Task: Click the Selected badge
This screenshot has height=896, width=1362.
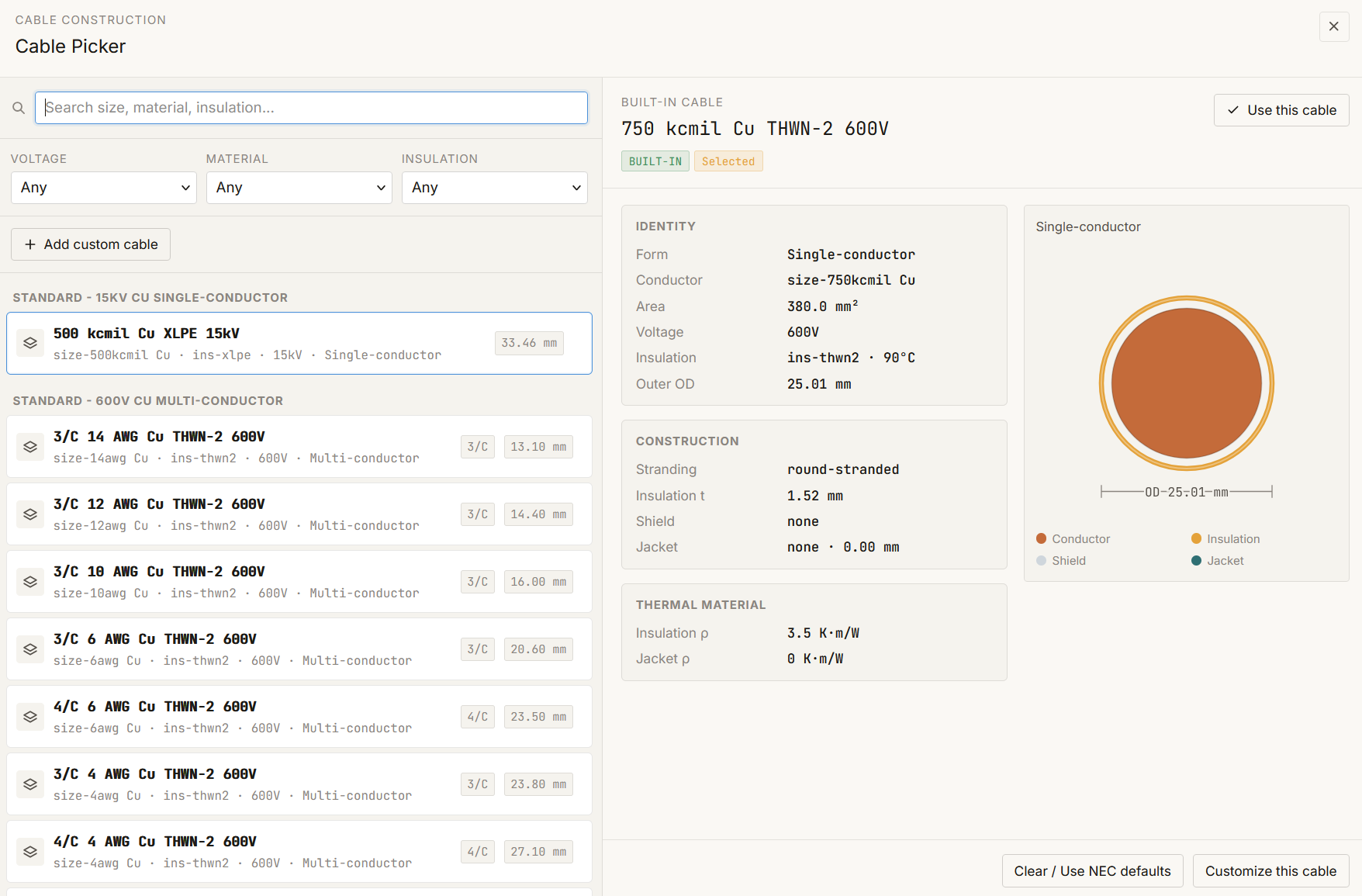Action: 728,161
